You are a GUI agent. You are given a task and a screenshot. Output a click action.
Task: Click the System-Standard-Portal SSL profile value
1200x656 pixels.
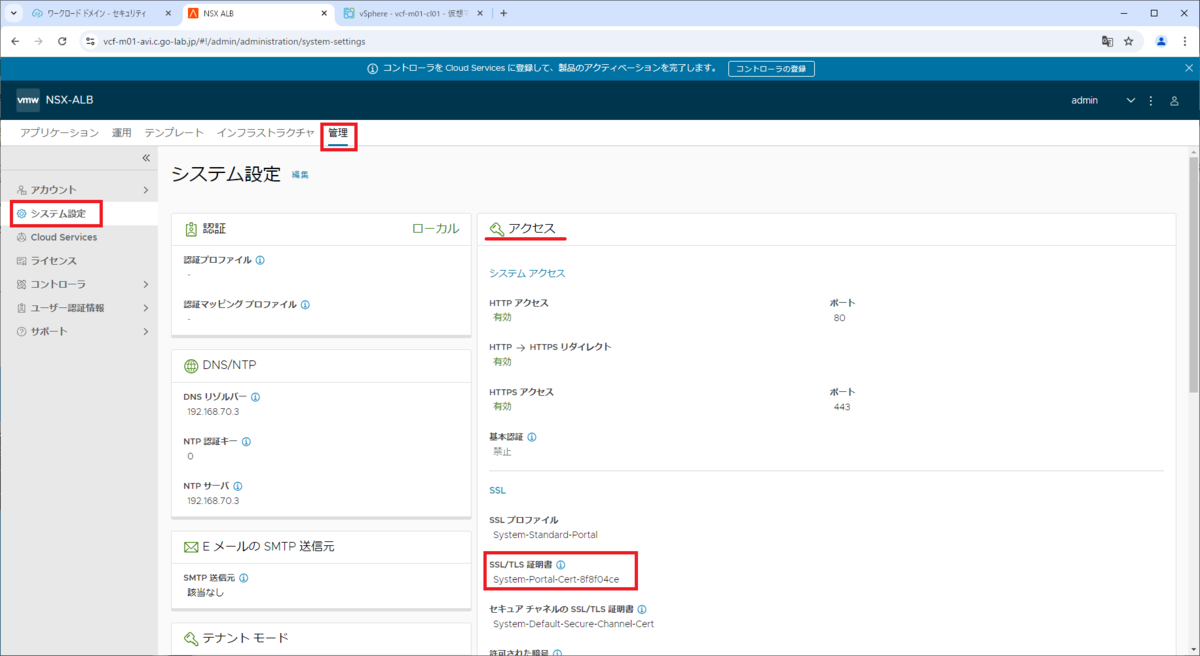pyautogui.click(x=545, y=535)
